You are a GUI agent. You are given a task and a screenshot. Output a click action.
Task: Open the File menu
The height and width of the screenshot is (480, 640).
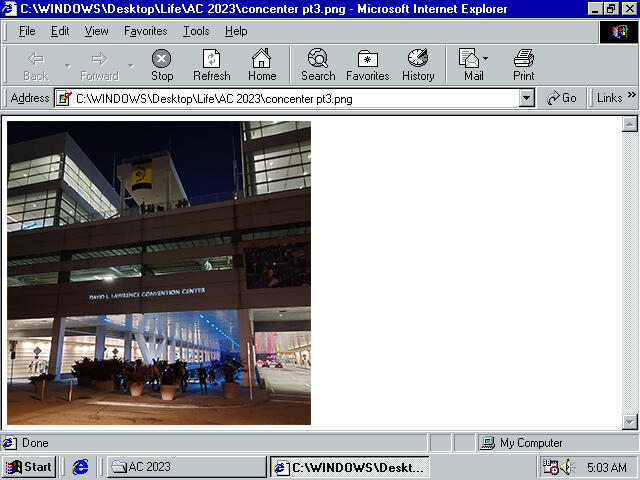[x=27, y=31]
